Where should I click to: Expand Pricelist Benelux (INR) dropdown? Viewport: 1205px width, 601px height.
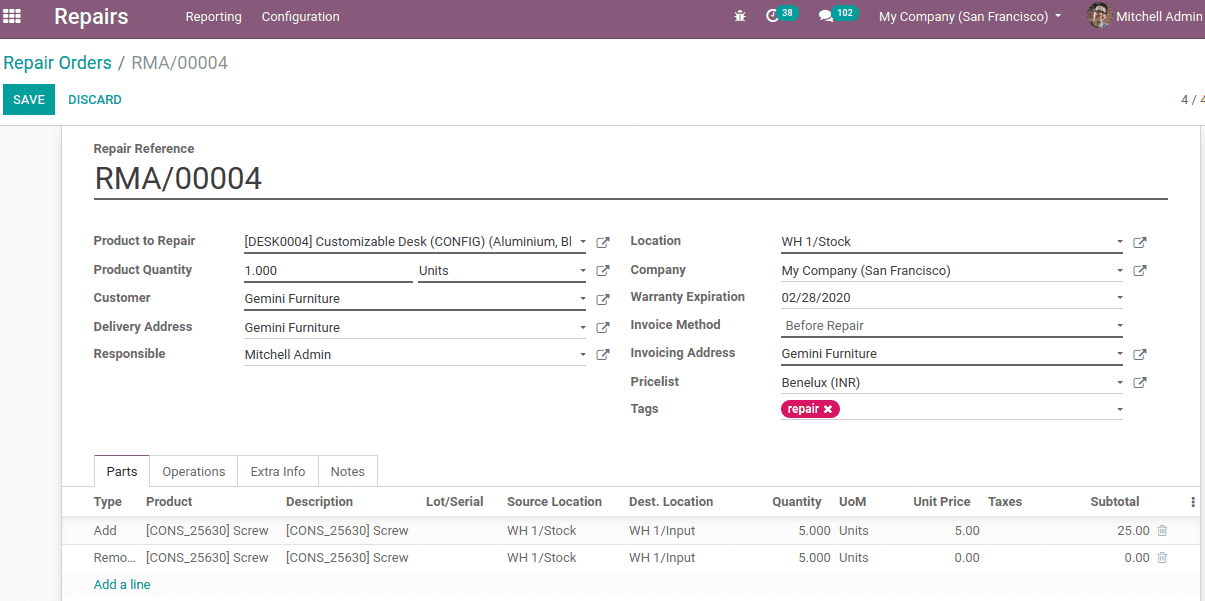[x=1120, y=383]
